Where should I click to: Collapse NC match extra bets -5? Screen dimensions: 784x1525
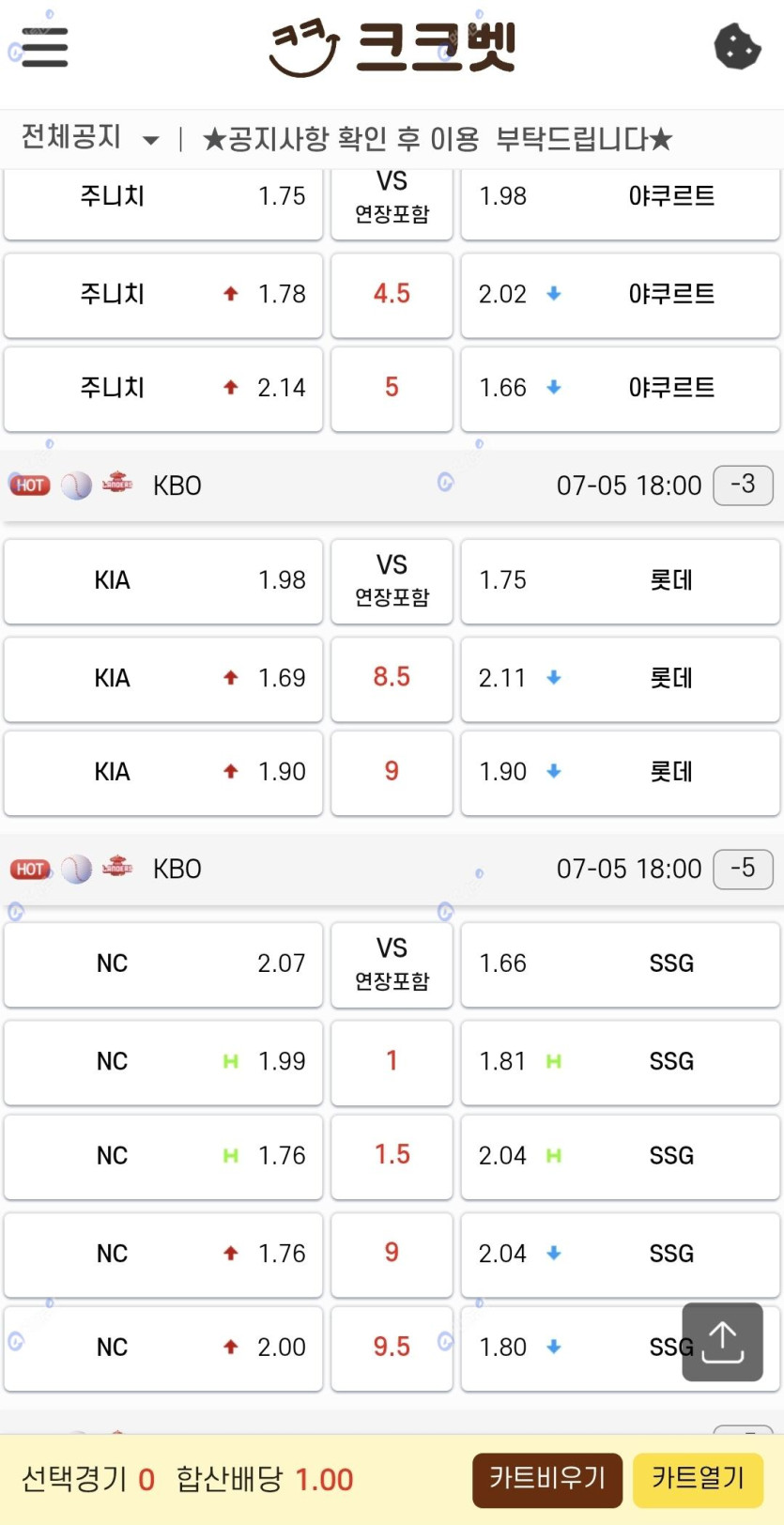tap(742, 869)
